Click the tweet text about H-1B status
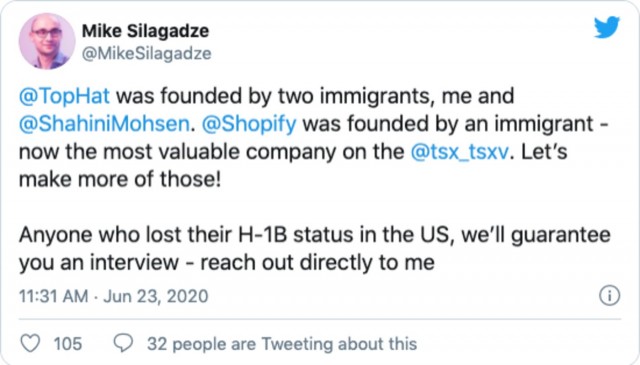 click(315, 248)
